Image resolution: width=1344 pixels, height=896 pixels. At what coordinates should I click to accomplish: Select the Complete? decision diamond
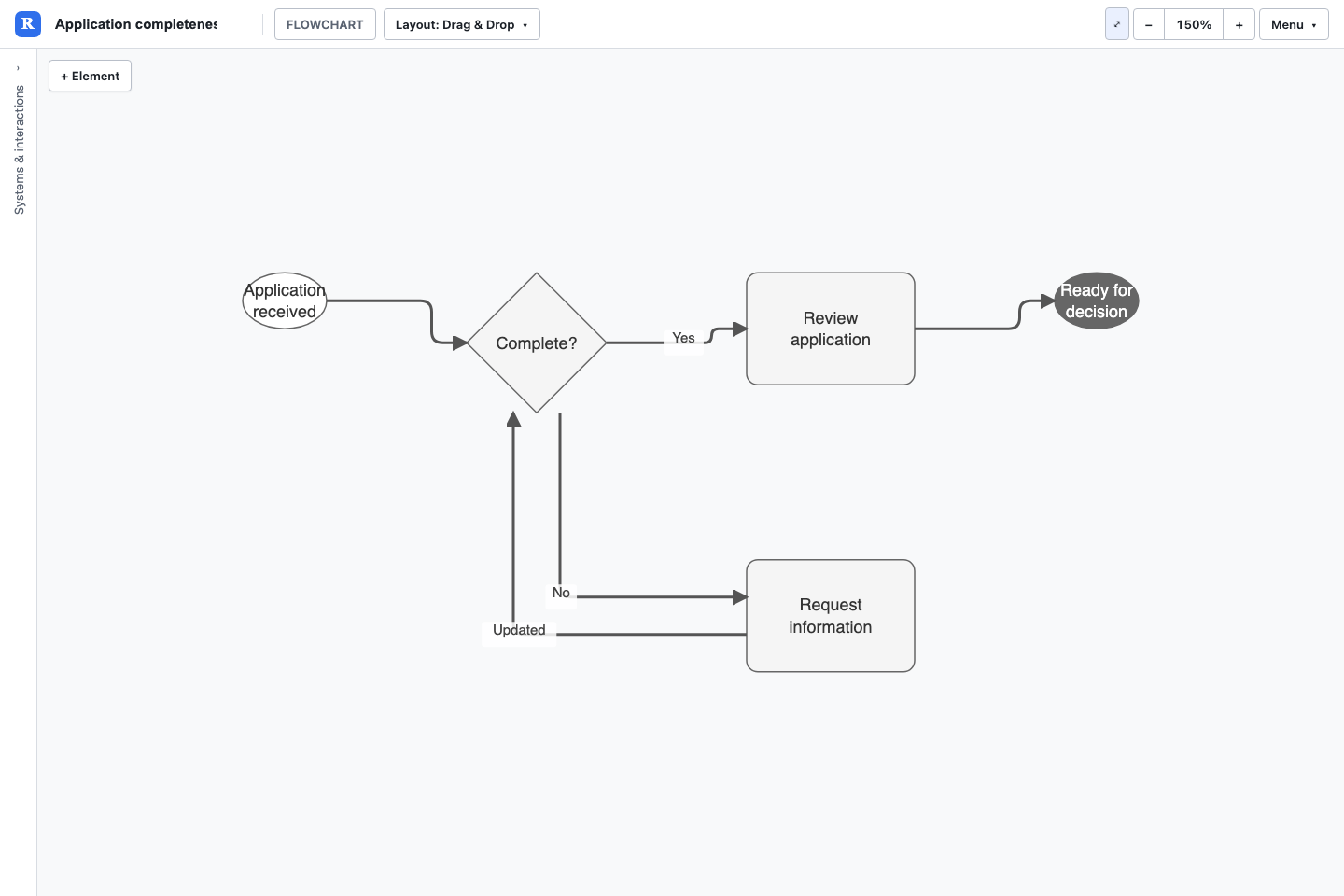click(537, 343)
